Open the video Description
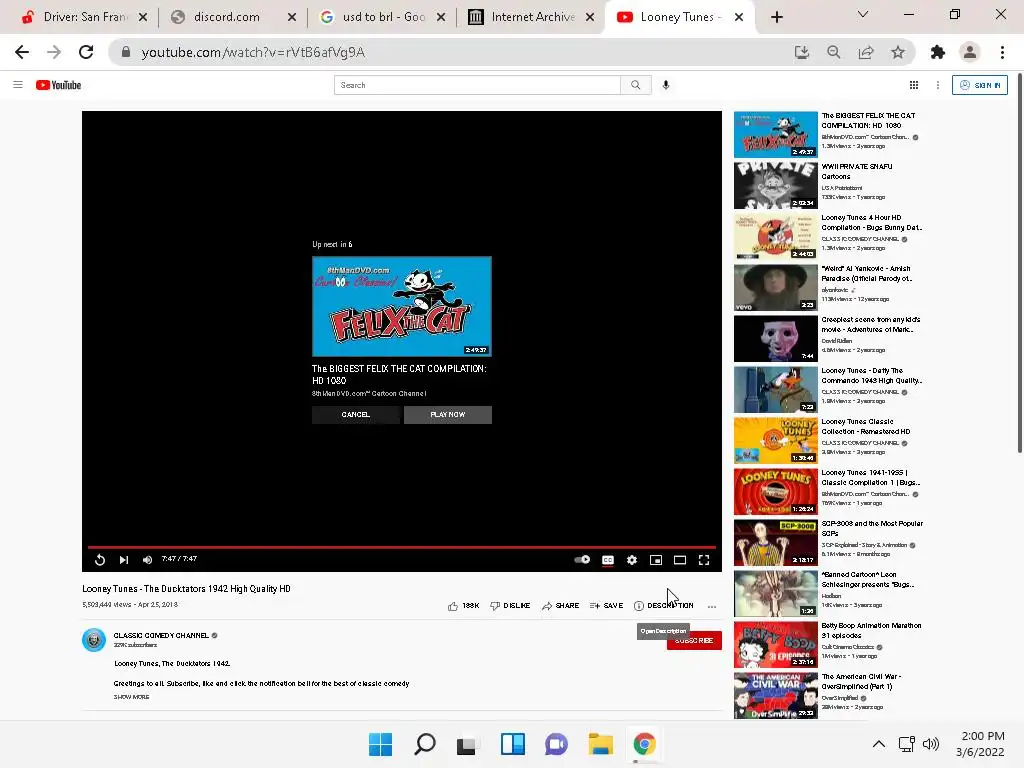The image size is (1024, 768). [x=664, y=606]
